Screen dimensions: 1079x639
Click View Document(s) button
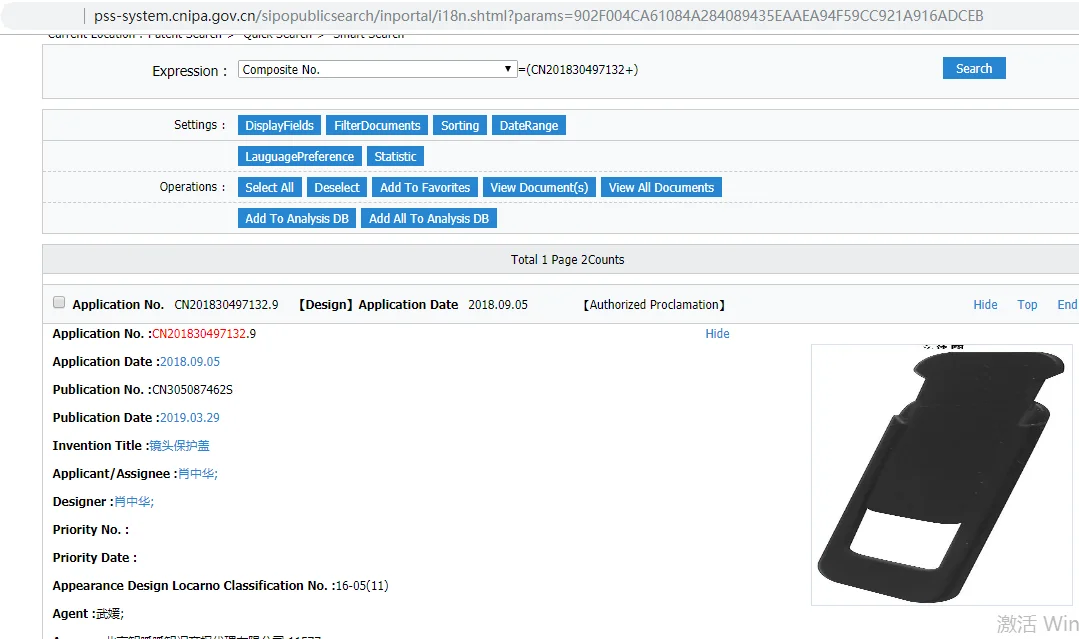pyautogui.click(x=539, y=188)
